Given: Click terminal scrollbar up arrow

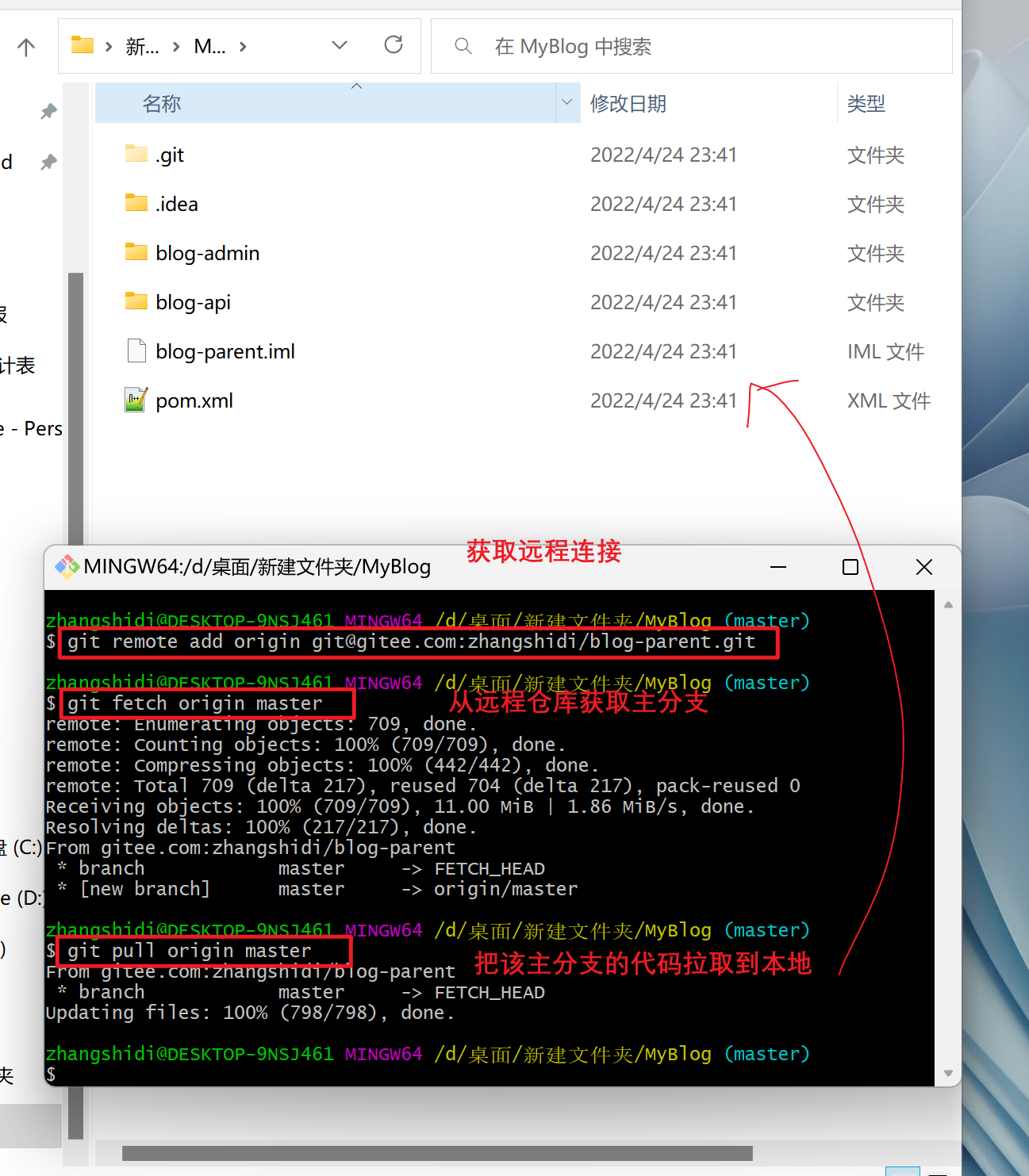Looking at the screenshot, I should tap(948, 604).
